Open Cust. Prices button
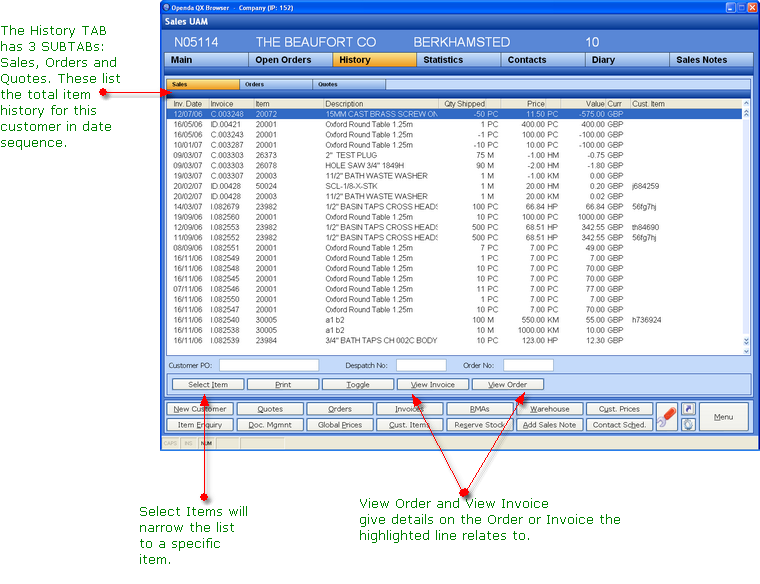The height and width of the screenshot is (584, 760). (x=619, y=409)
